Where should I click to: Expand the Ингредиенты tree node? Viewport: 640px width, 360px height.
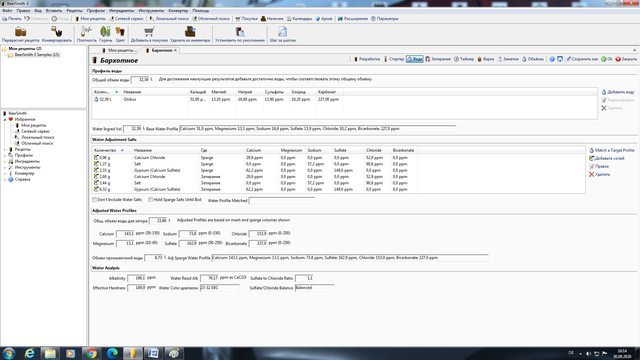tap(5, 161)
